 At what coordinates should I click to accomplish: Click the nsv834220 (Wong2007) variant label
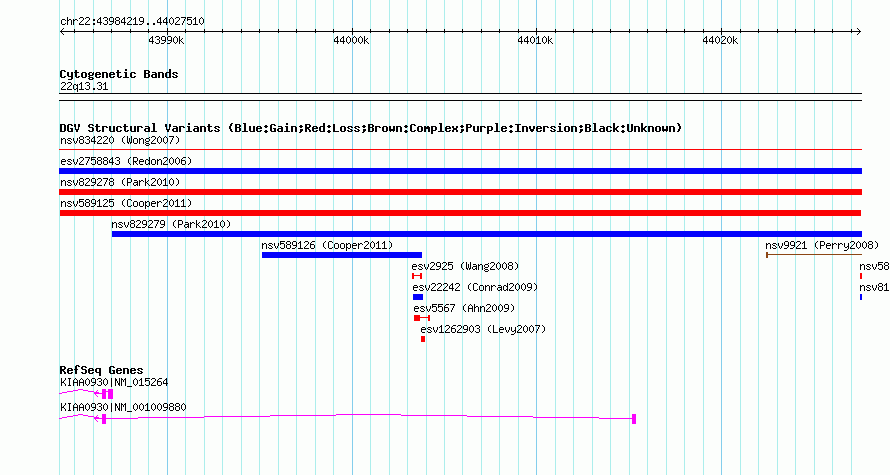click(x=120, y=140)
